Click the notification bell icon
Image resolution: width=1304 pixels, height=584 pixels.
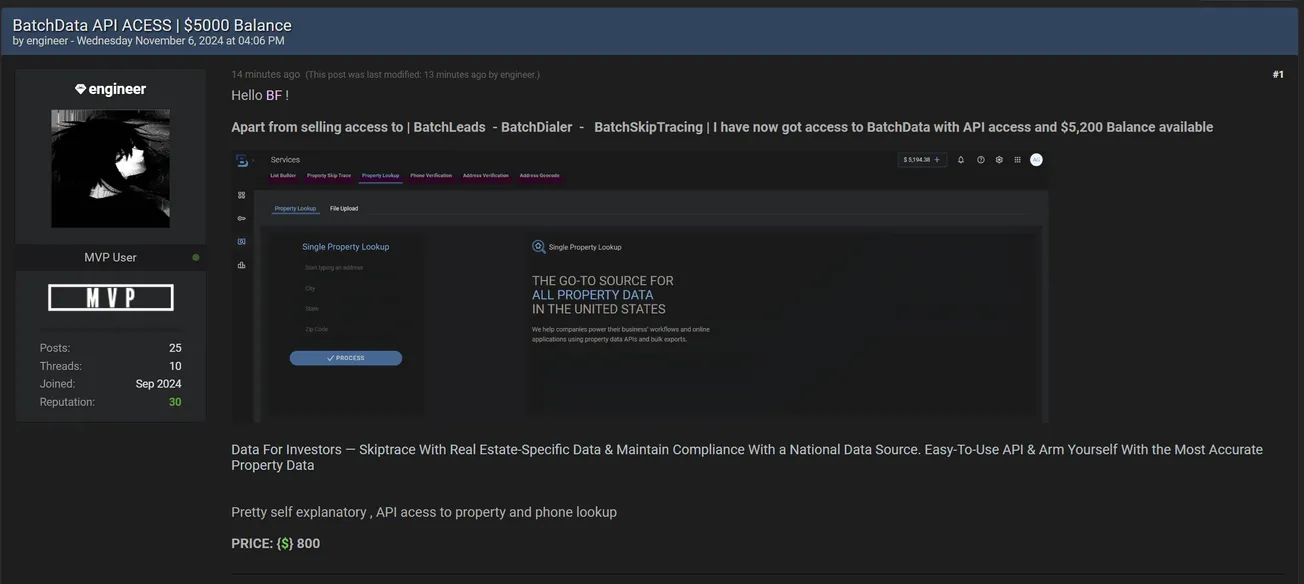(961, 160)
